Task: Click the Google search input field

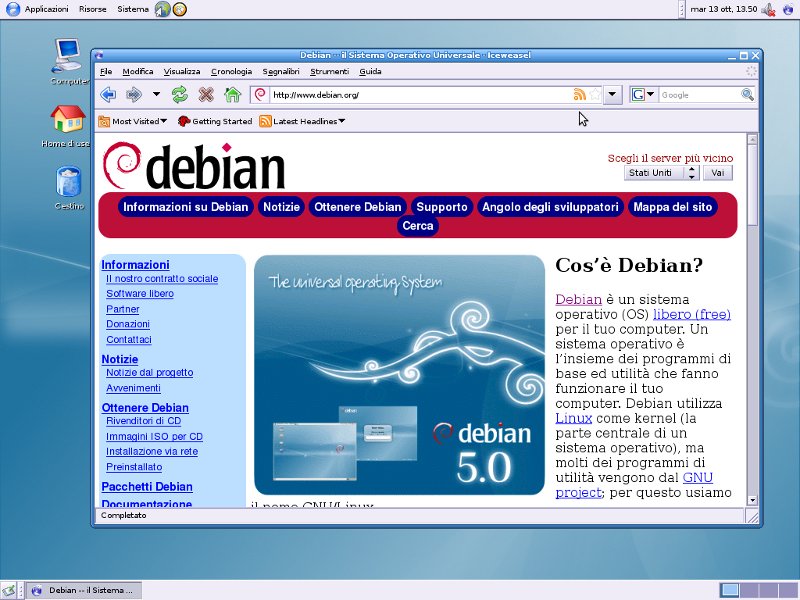Action: coord(699,95)
